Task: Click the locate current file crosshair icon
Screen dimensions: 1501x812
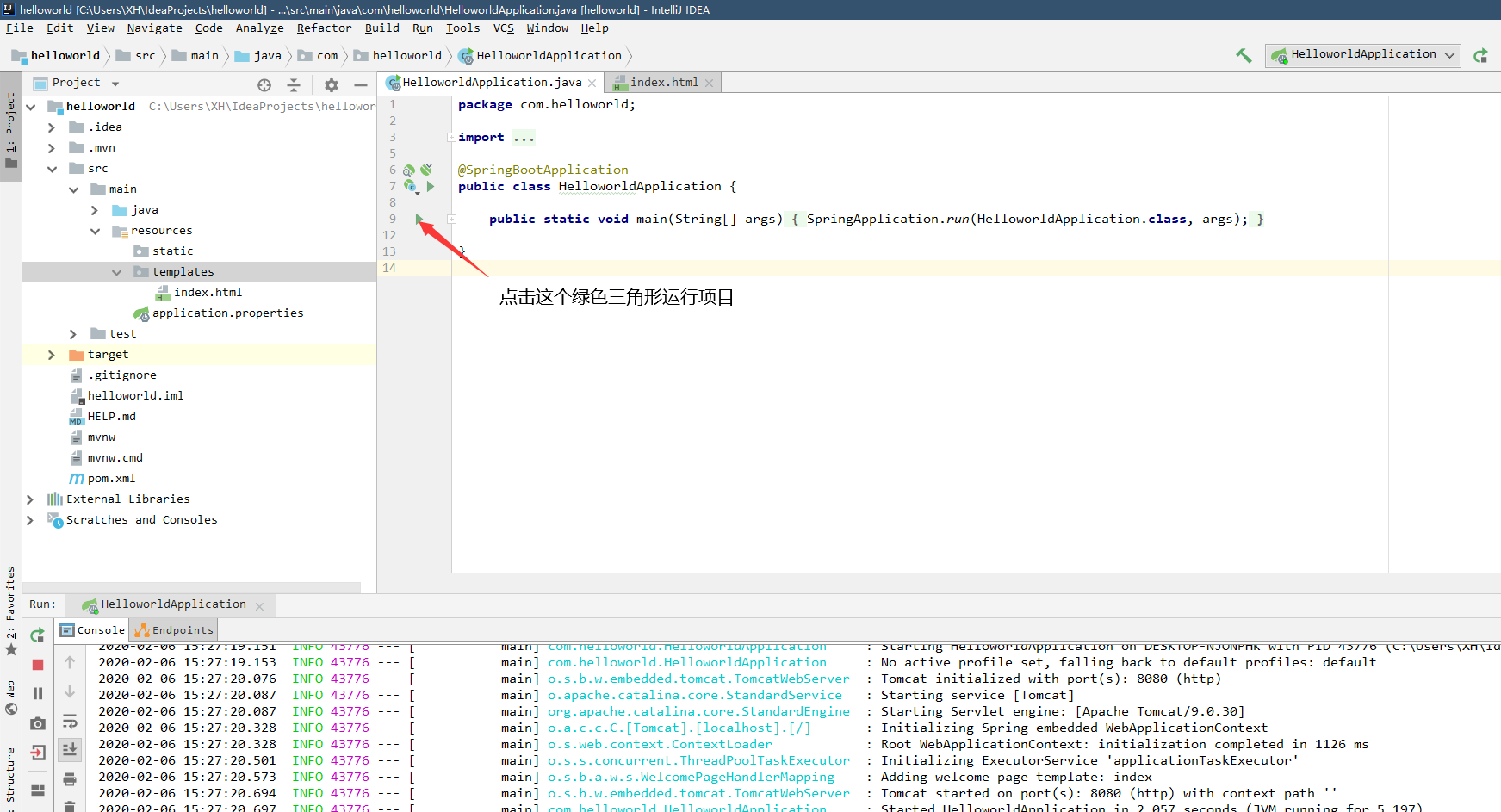Action: click(264, 84)
